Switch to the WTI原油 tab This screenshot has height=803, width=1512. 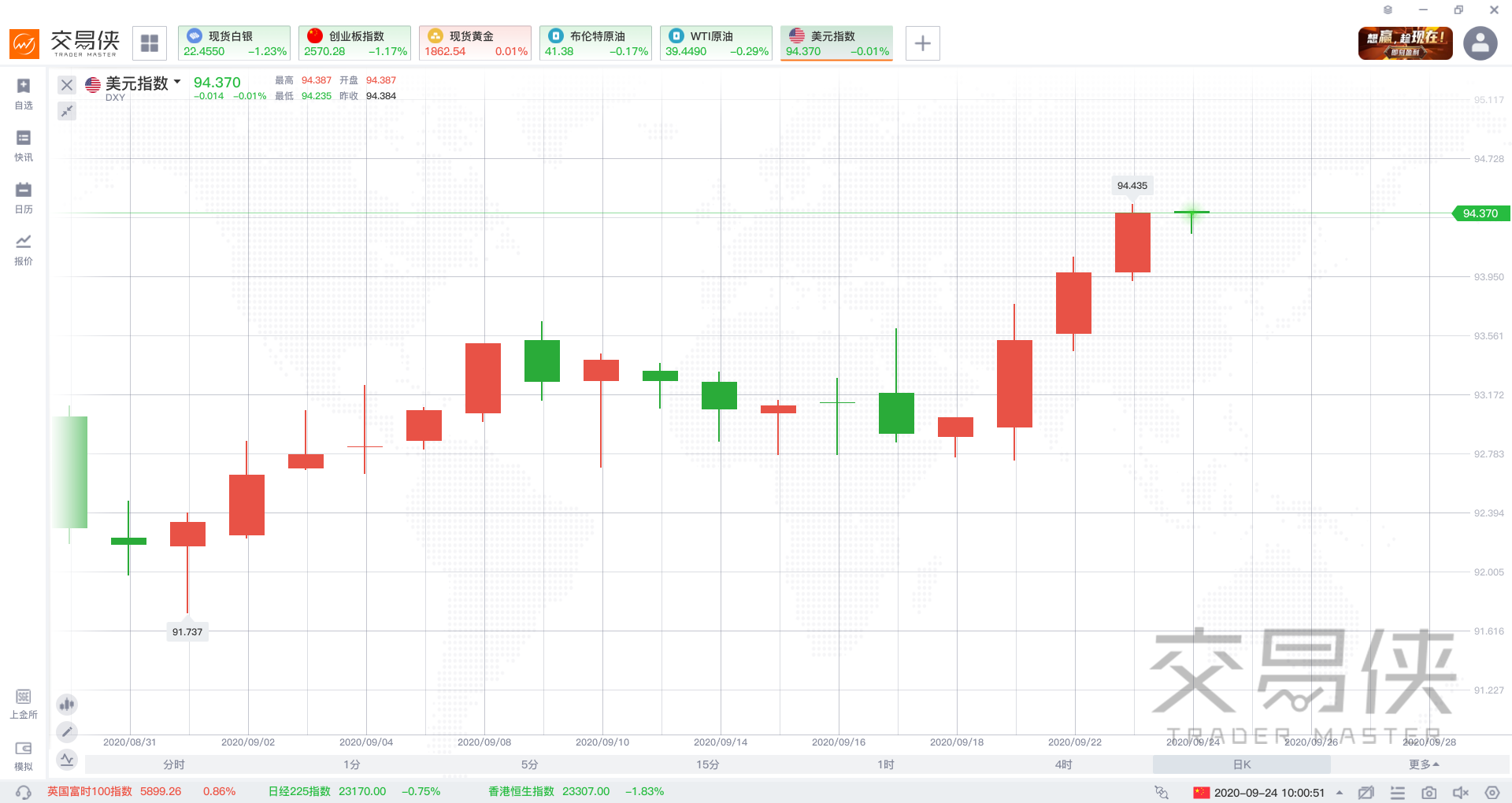click(x=716, y=43)
